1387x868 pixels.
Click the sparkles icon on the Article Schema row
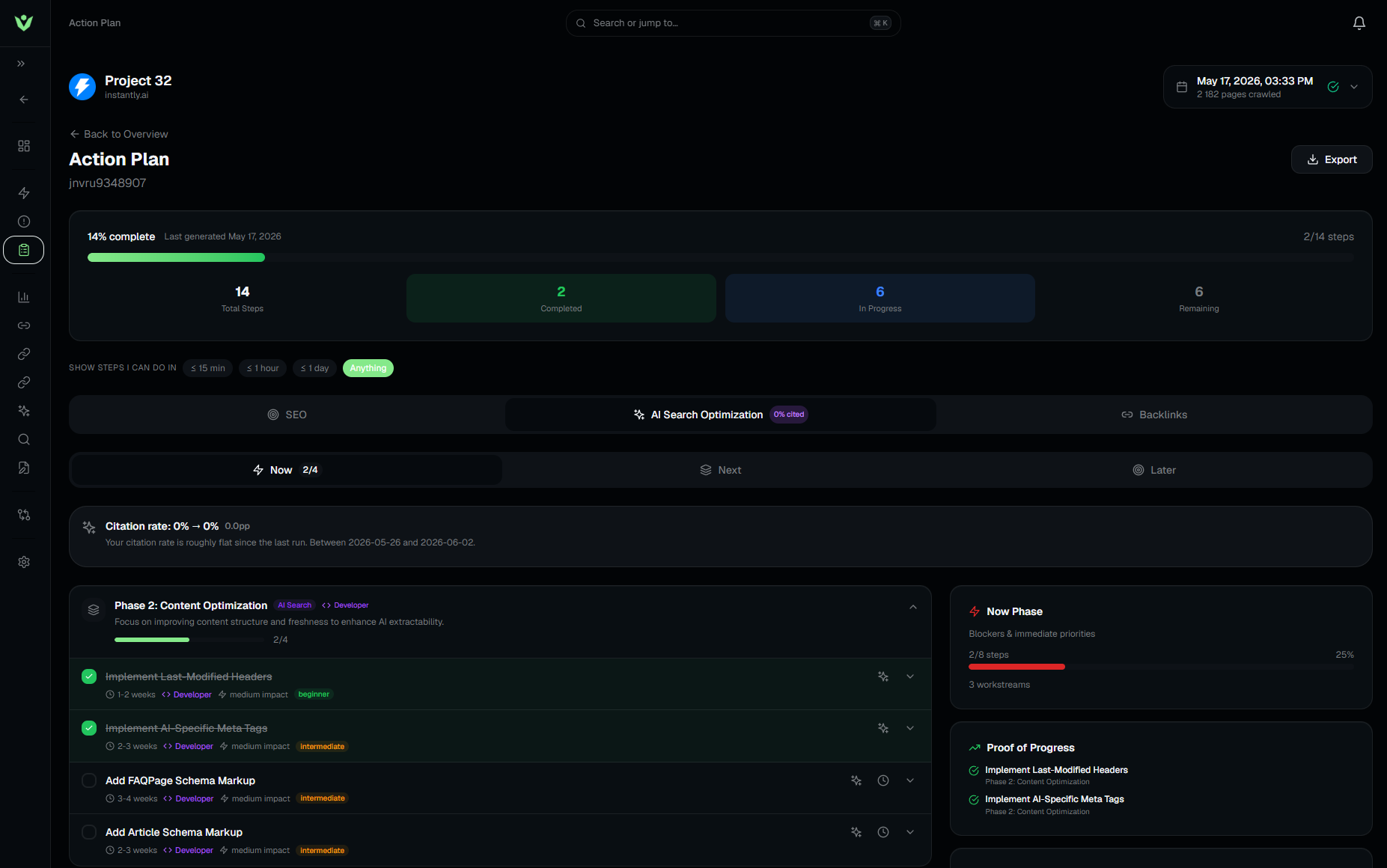pos(856,832)
